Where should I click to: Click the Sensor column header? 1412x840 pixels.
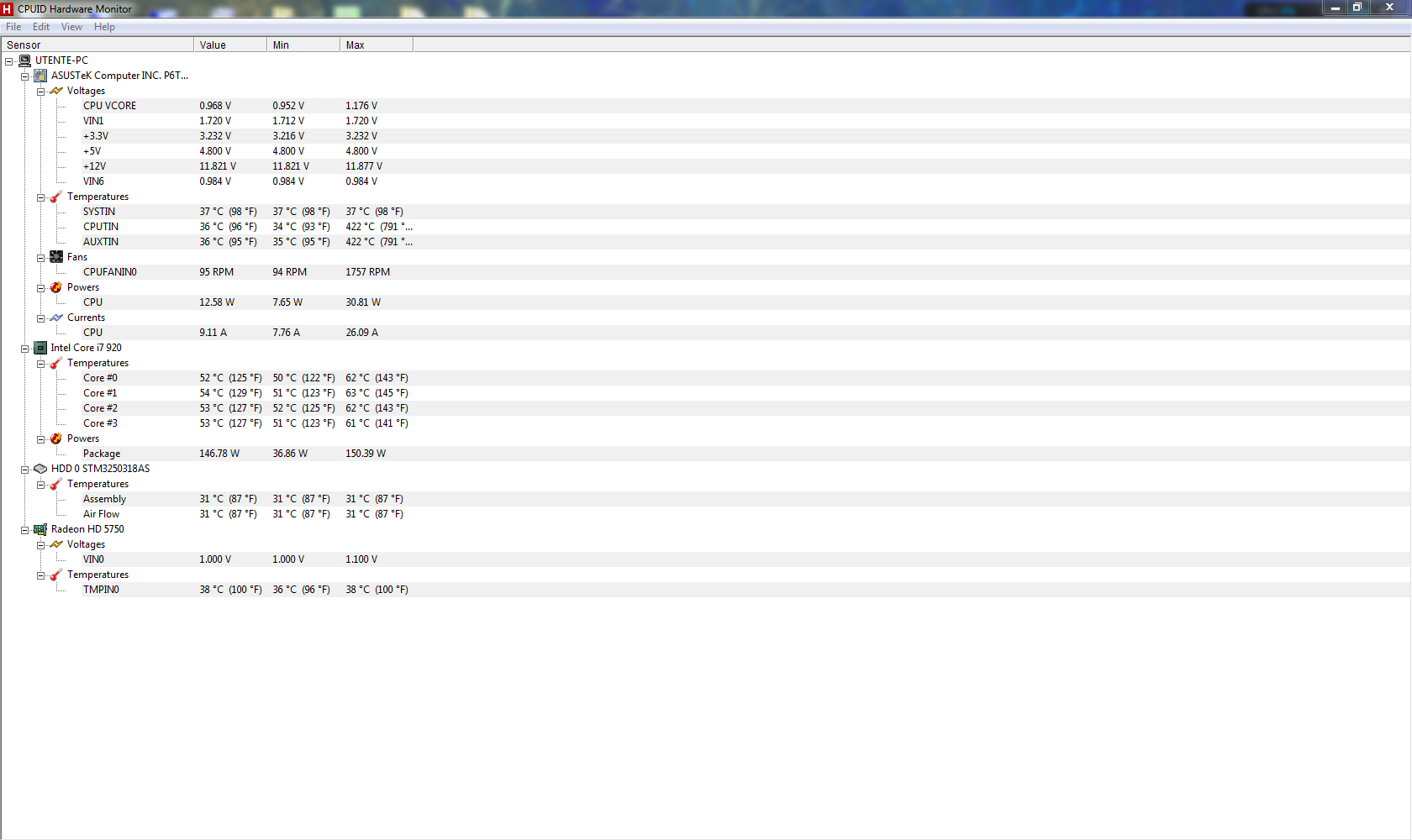point(97,45)
